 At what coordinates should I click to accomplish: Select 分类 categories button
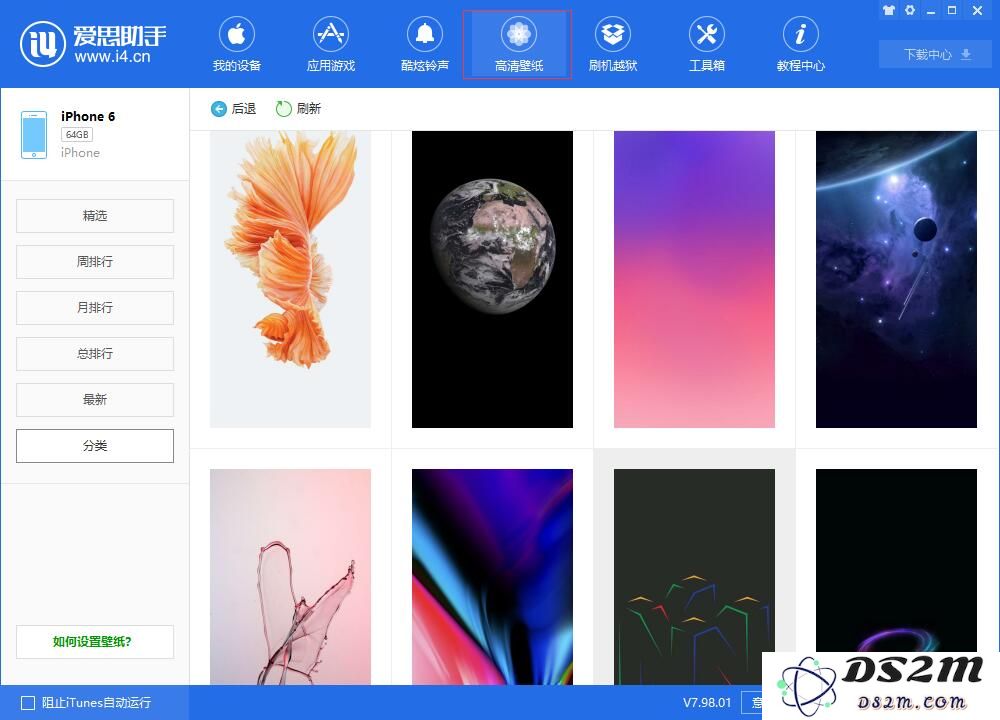[95, 446]
